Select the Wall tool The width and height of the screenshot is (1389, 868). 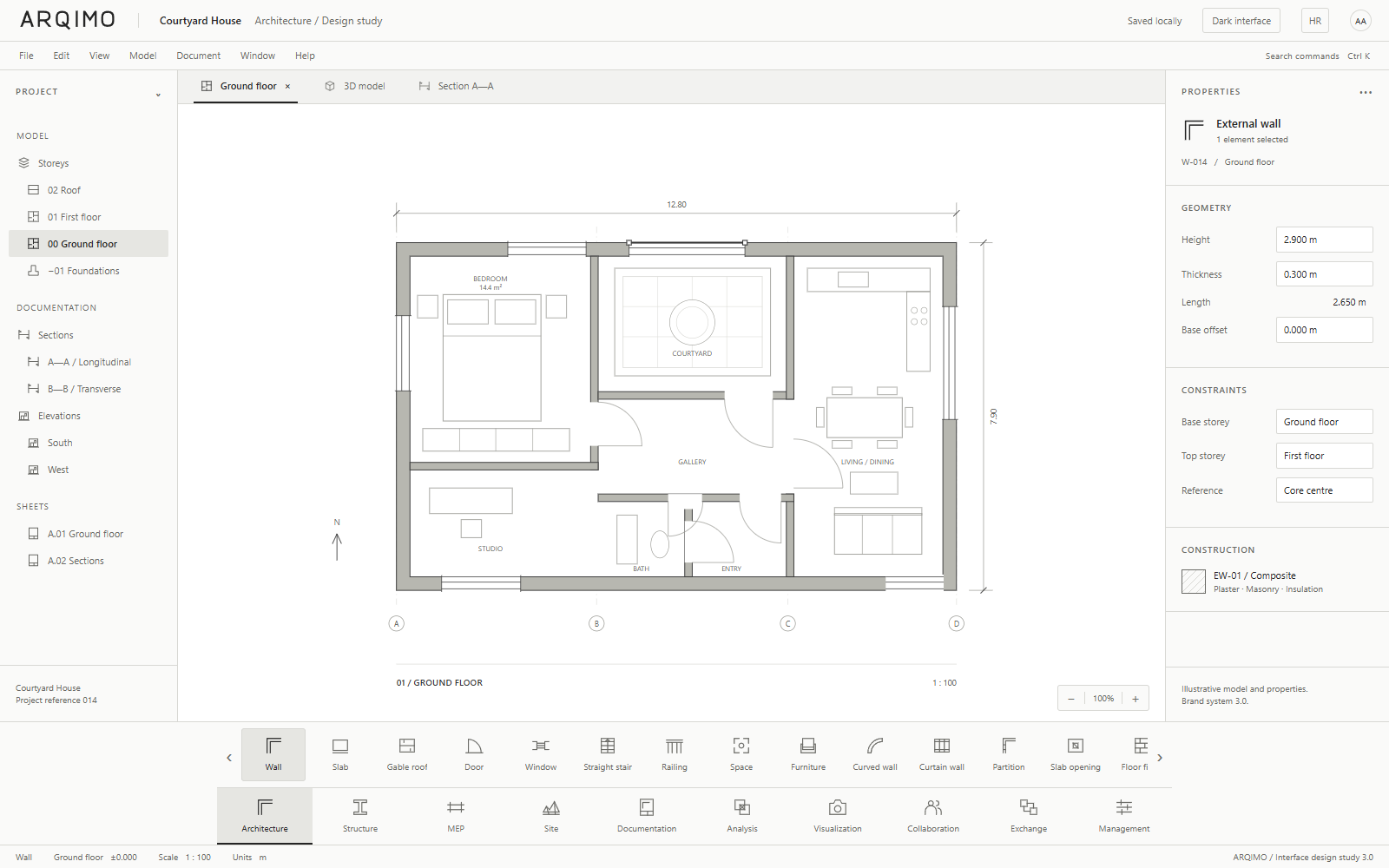(273, 754)
